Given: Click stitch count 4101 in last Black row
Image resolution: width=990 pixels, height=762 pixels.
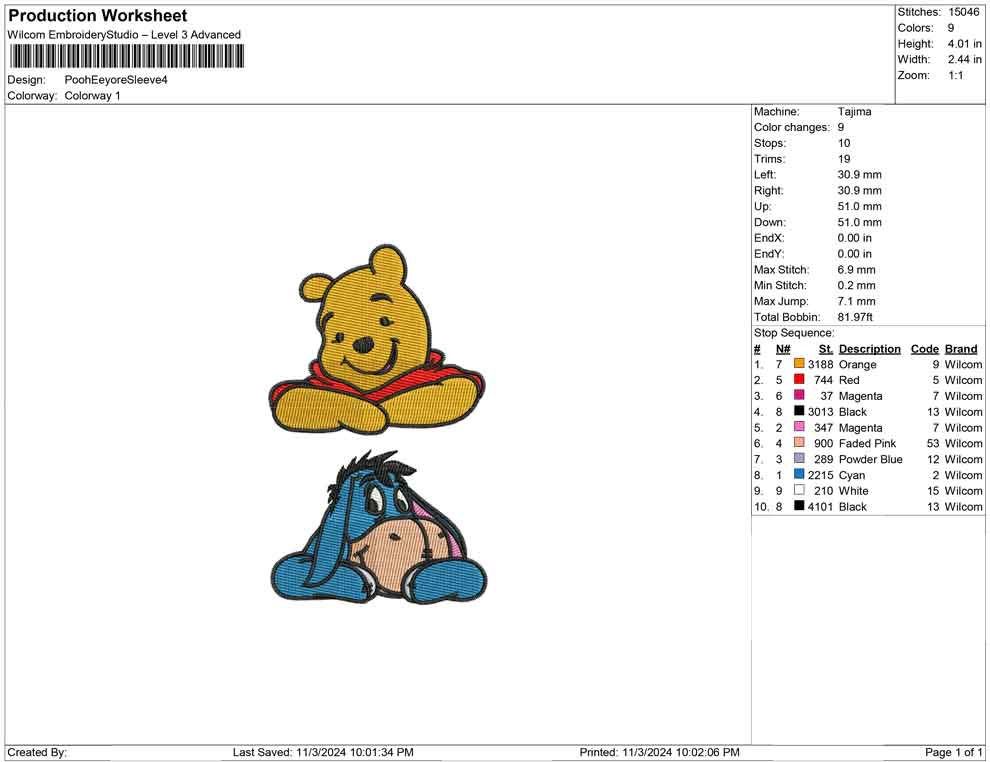Looking at the screenshot, I should (820, 506).
